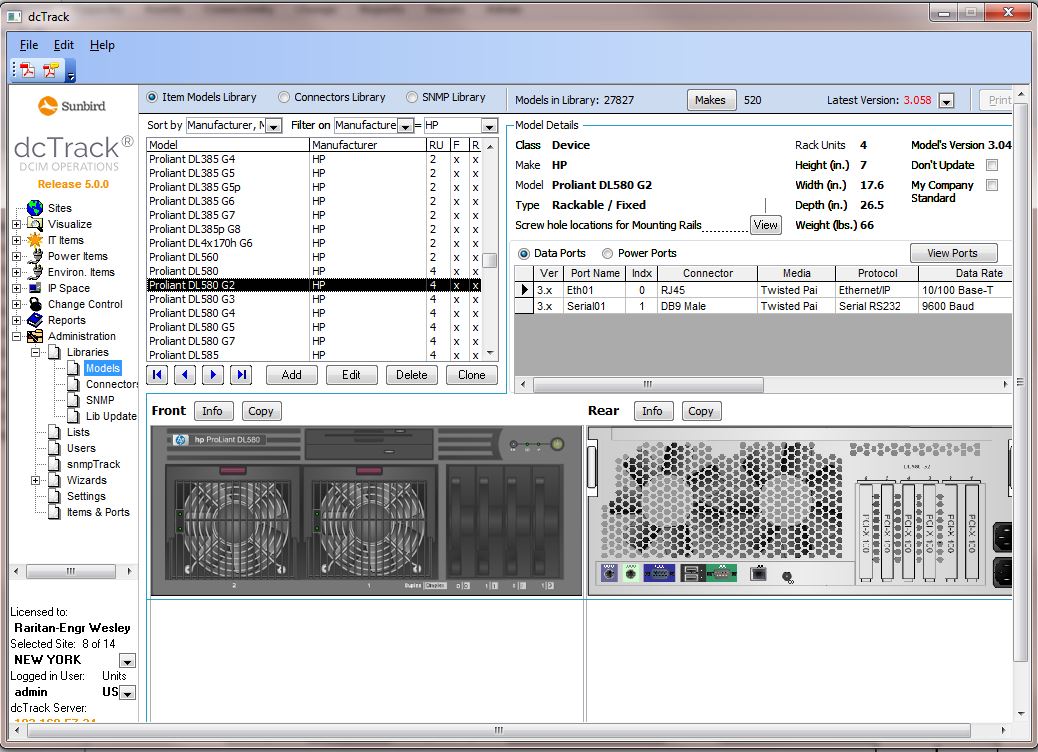1038x752 pixels.
Task: Click the View Ports button
Action: 953,253
